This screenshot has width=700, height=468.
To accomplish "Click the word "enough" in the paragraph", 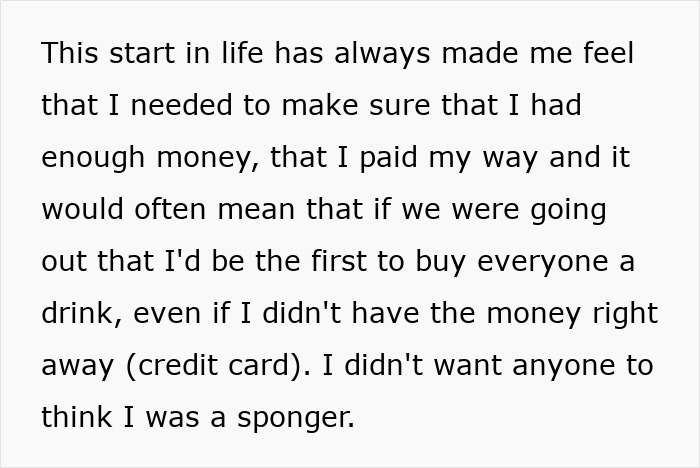I will [x=93, y=159].
